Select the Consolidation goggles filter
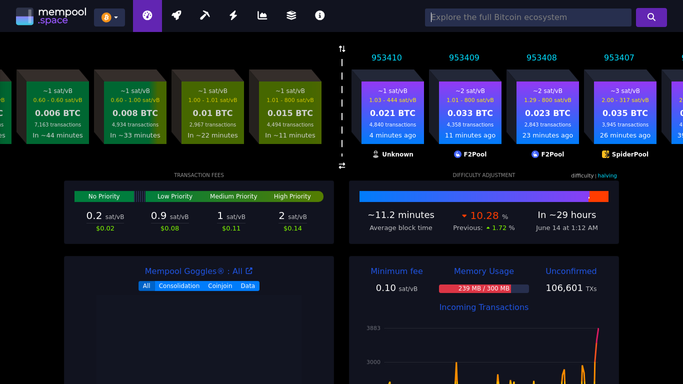The height and width of the screenshot is (384, 683). point(179,286)
